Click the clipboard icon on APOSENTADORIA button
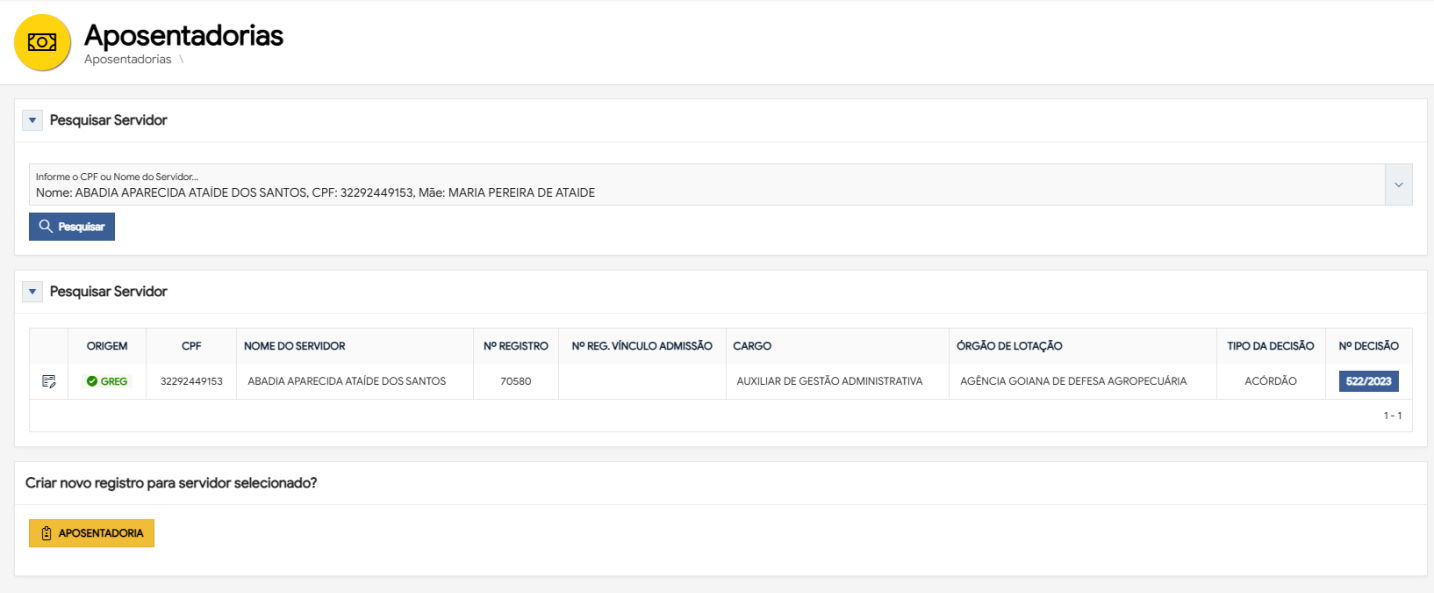Image resolution: width=1434 pixels, height=593 pixels. coord(46,533)
